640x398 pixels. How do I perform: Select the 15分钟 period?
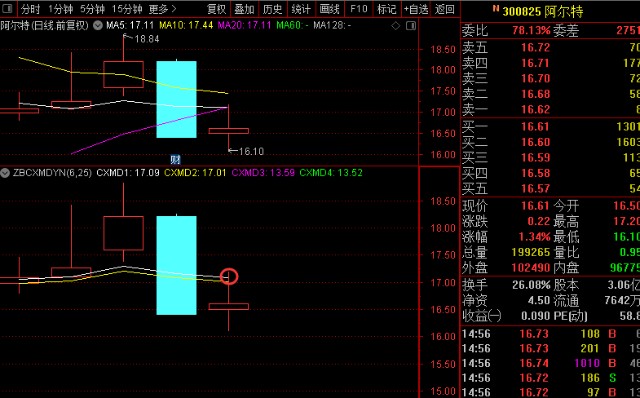click(127, 9)
